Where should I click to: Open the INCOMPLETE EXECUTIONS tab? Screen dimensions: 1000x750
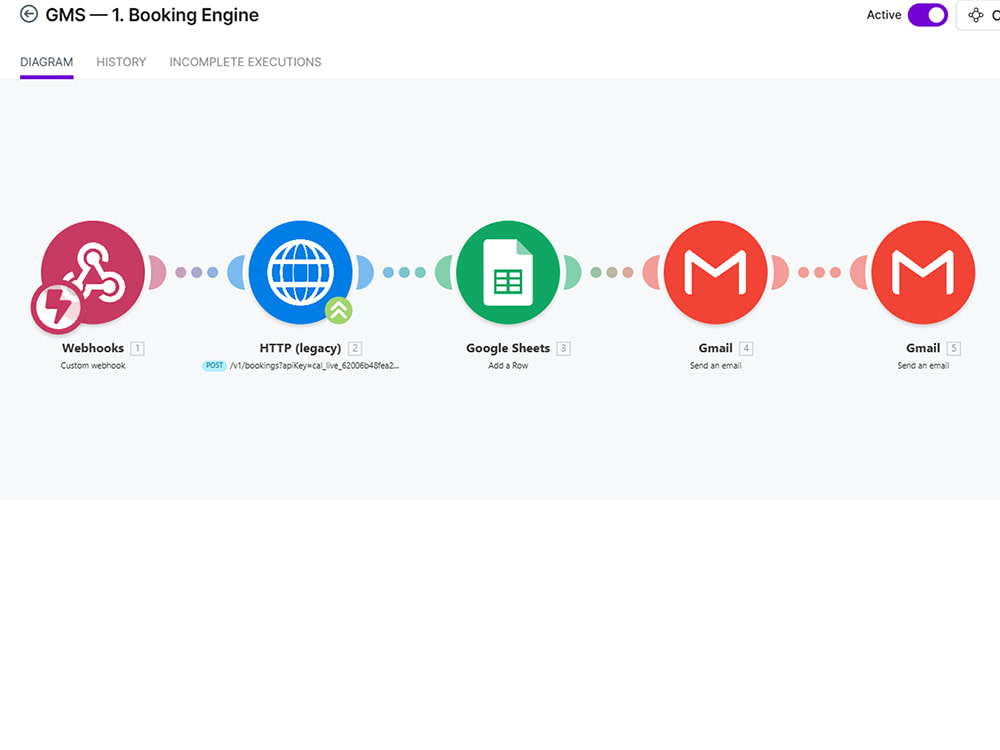pos(246,62)
